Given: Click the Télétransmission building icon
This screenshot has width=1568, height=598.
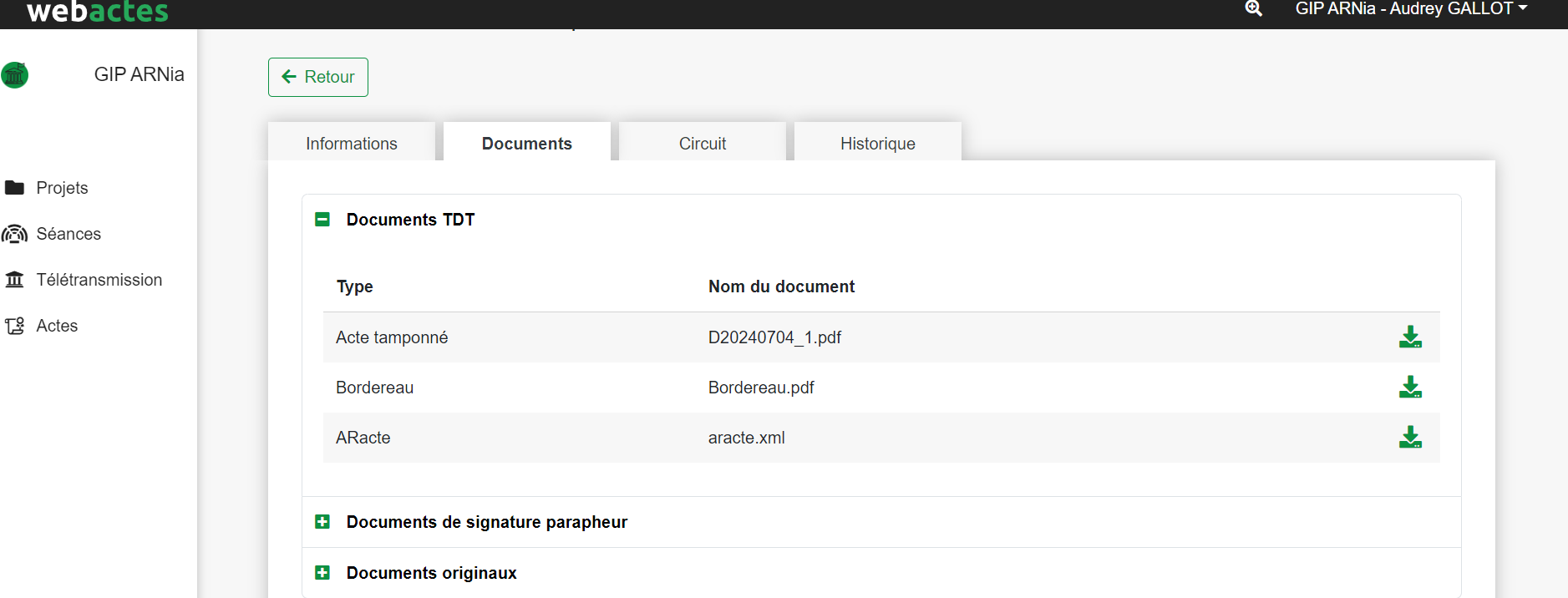Looking at the screenshot, I should (x=14, y=280).
